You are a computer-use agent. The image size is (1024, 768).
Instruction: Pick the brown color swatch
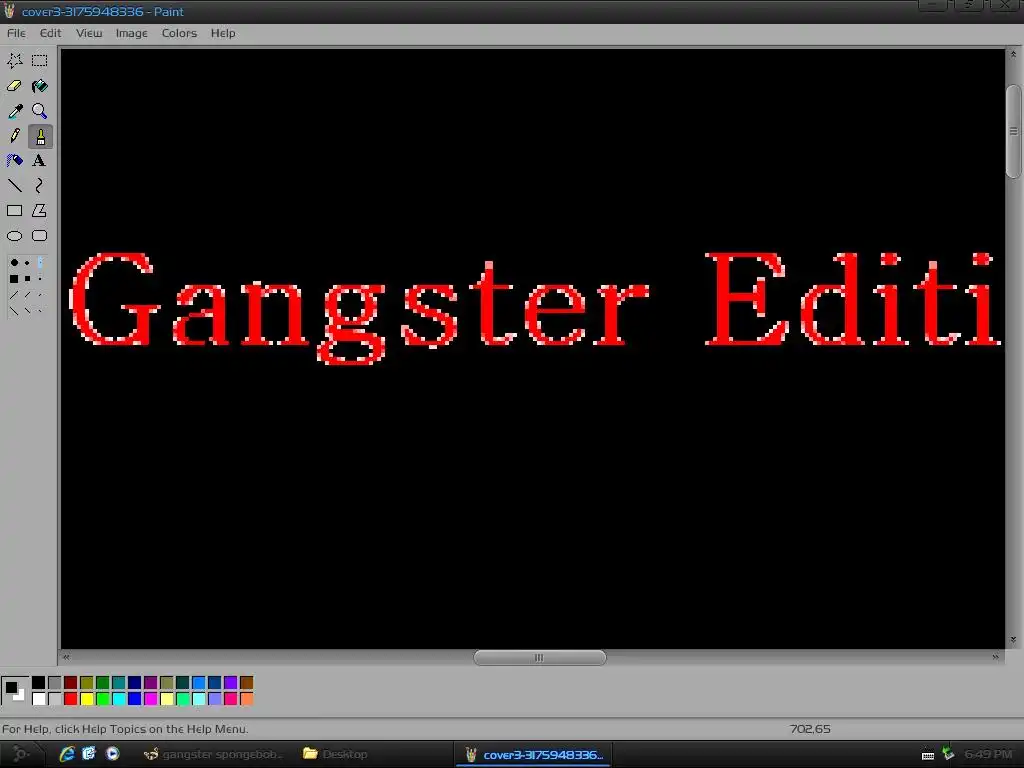click(246, 682)
